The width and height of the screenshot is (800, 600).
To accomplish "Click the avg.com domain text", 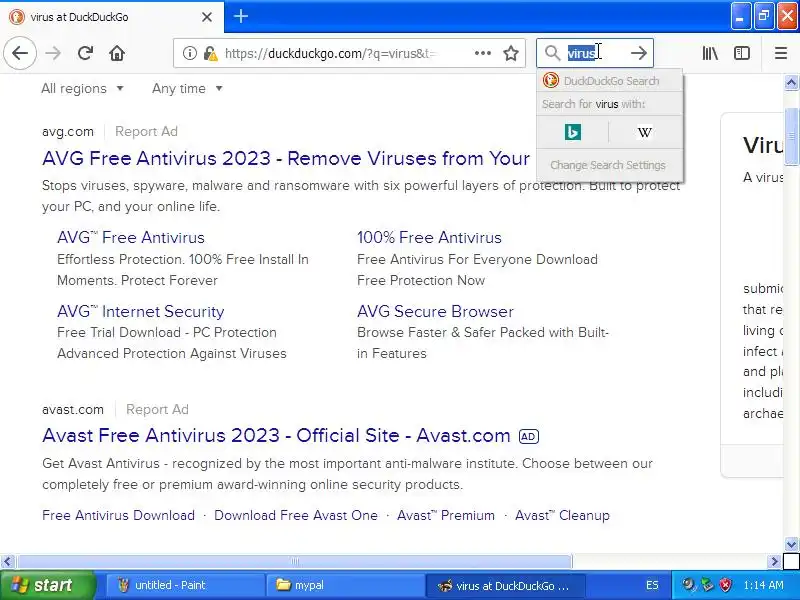I will [68, 132].
